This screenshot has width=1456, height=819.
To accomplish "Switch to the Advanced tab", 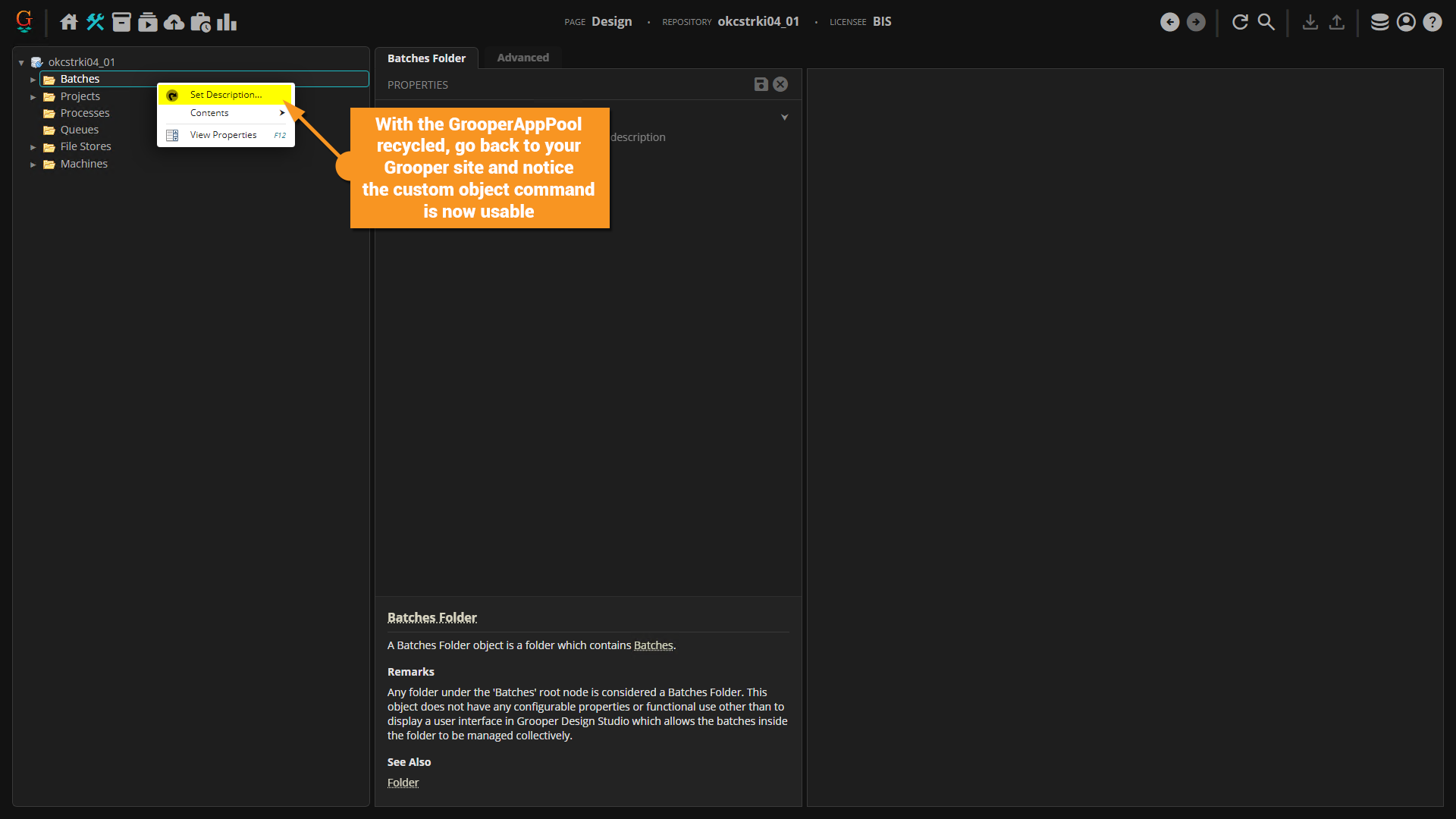I will (x=522, y=58).
